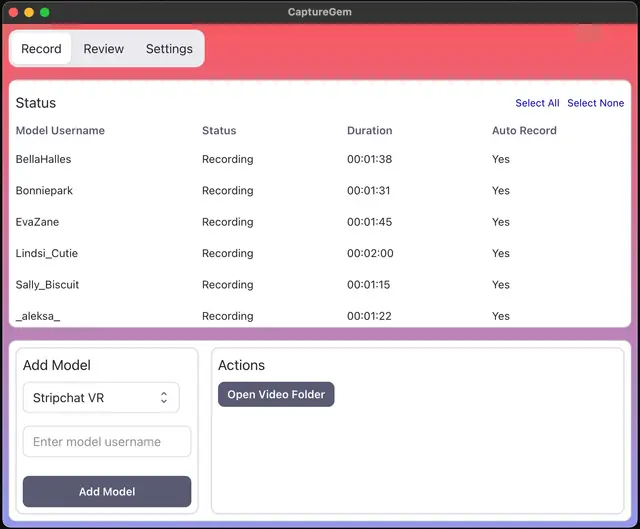This screenshot has height=529, width=640.
Task: Click the dropdown chevron arrows icon
Action: [x=164, y=398]
